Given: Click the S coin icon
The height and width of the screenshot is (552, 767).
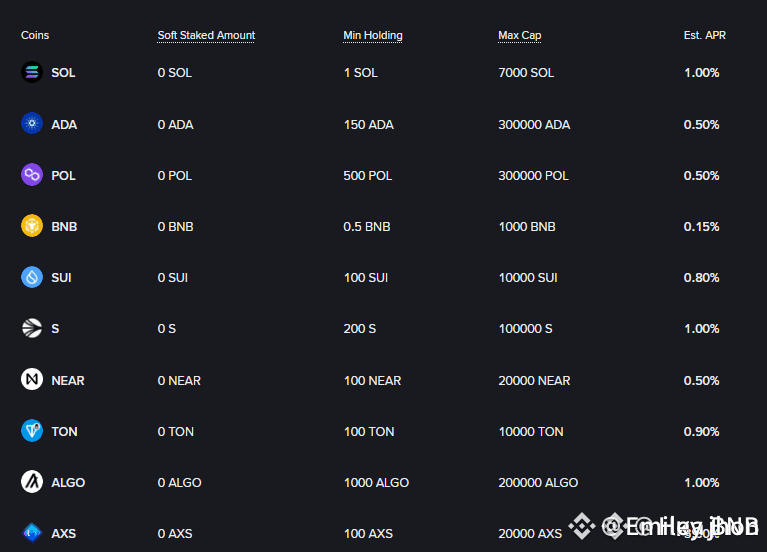Looking at the screenshot, I should coord(32,328).
